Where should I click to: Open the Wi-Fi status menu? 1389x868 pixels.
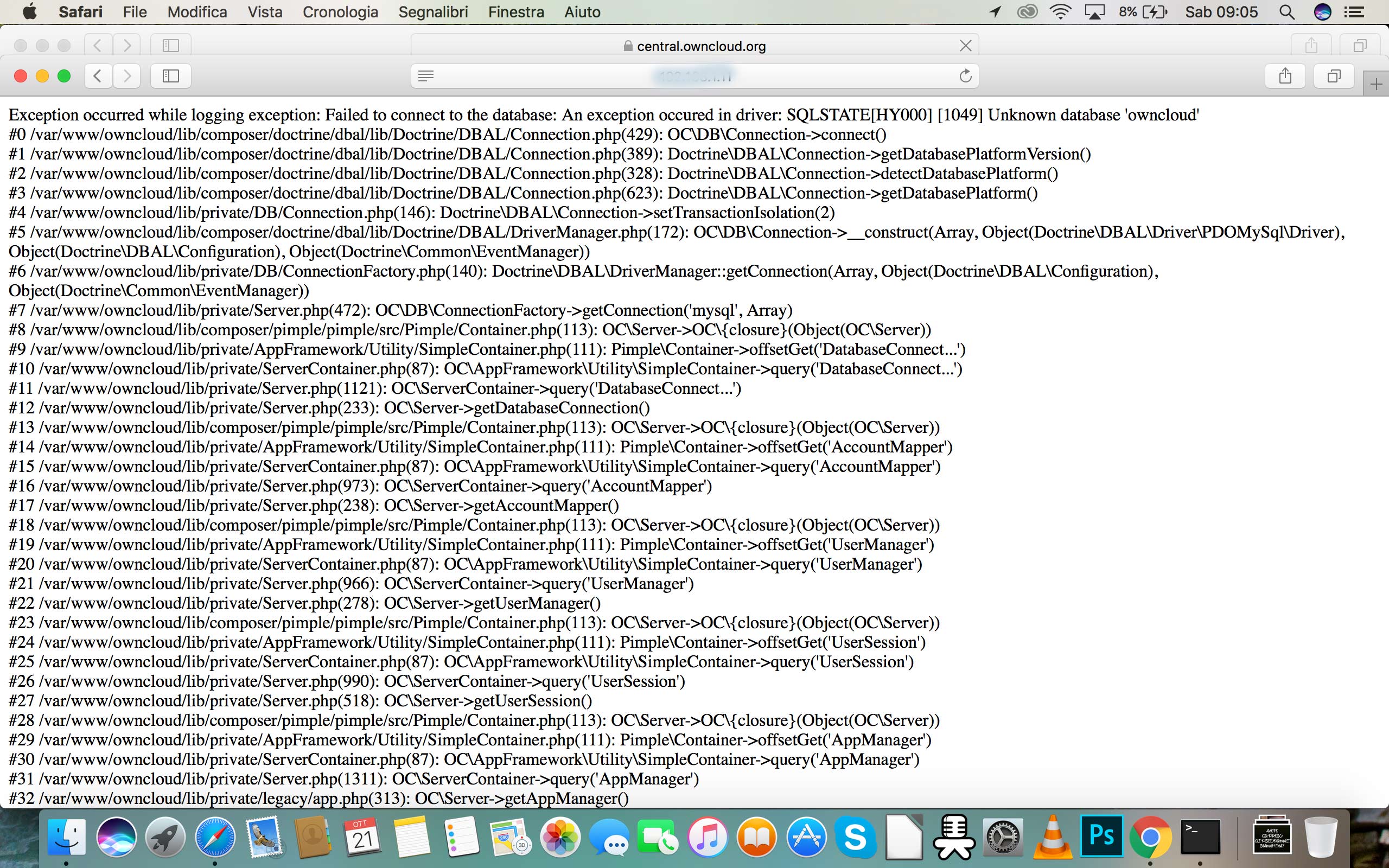tap(1060, 12)
